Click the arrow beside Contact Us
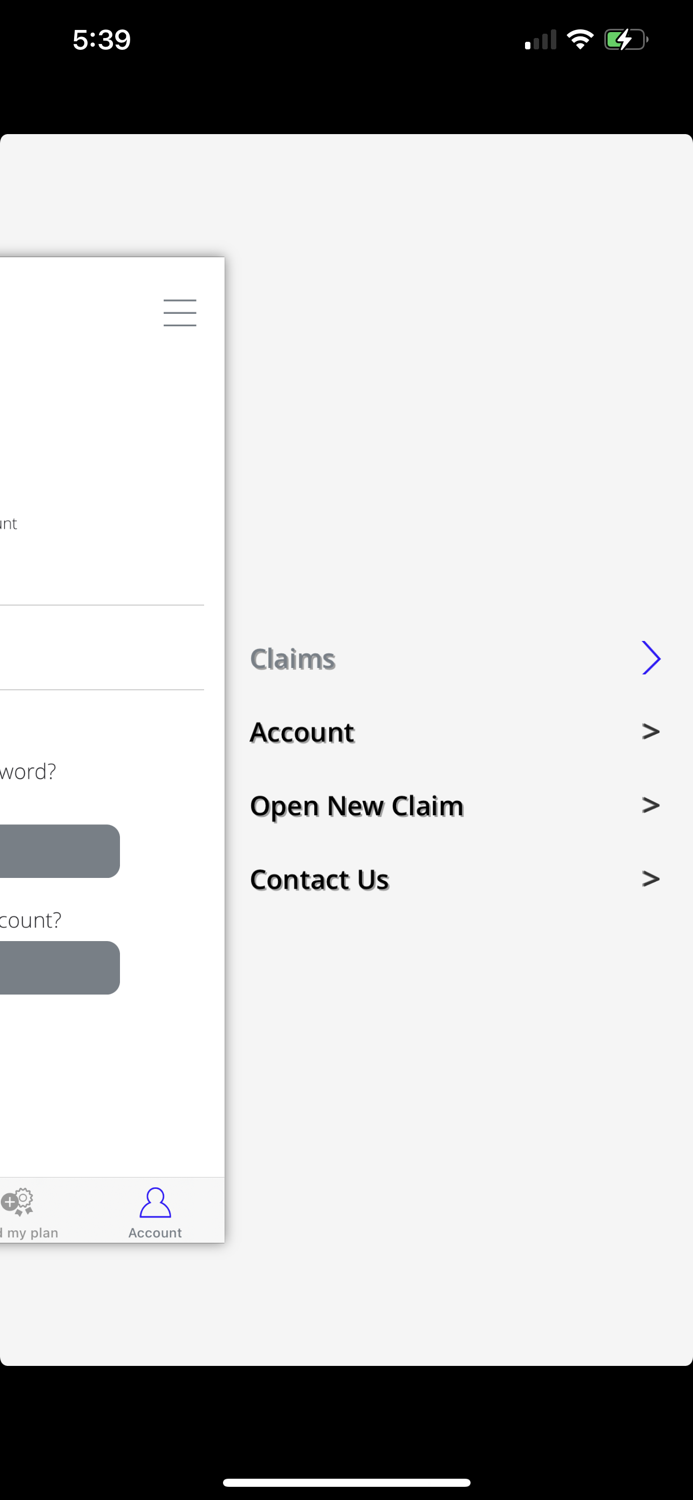693x1500 pixels. click(651, 879)
